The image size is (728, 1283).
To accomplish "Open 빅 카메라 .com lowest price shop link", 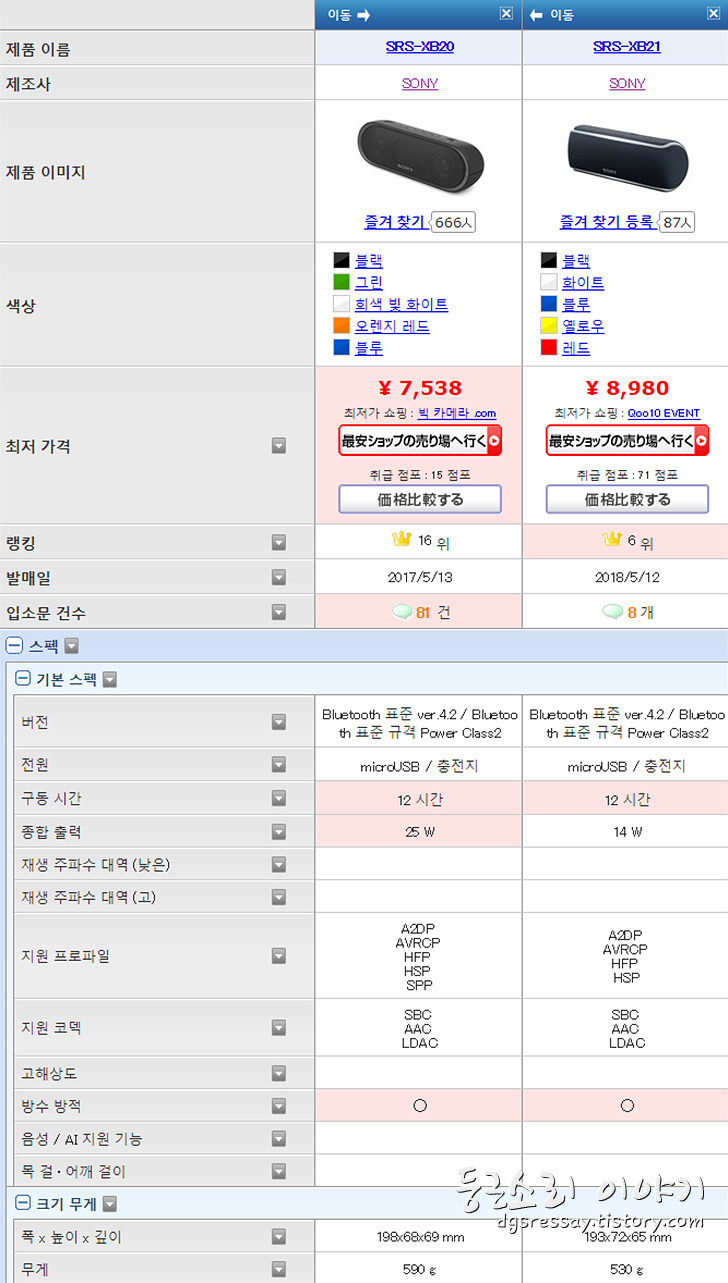I will [x=457, y=413].
